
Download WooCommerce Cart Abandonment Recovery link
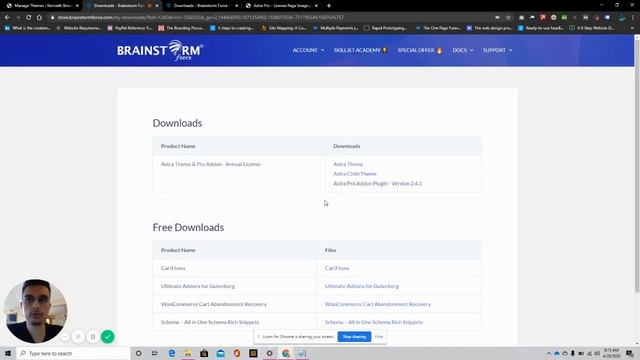tap(378, 304)
